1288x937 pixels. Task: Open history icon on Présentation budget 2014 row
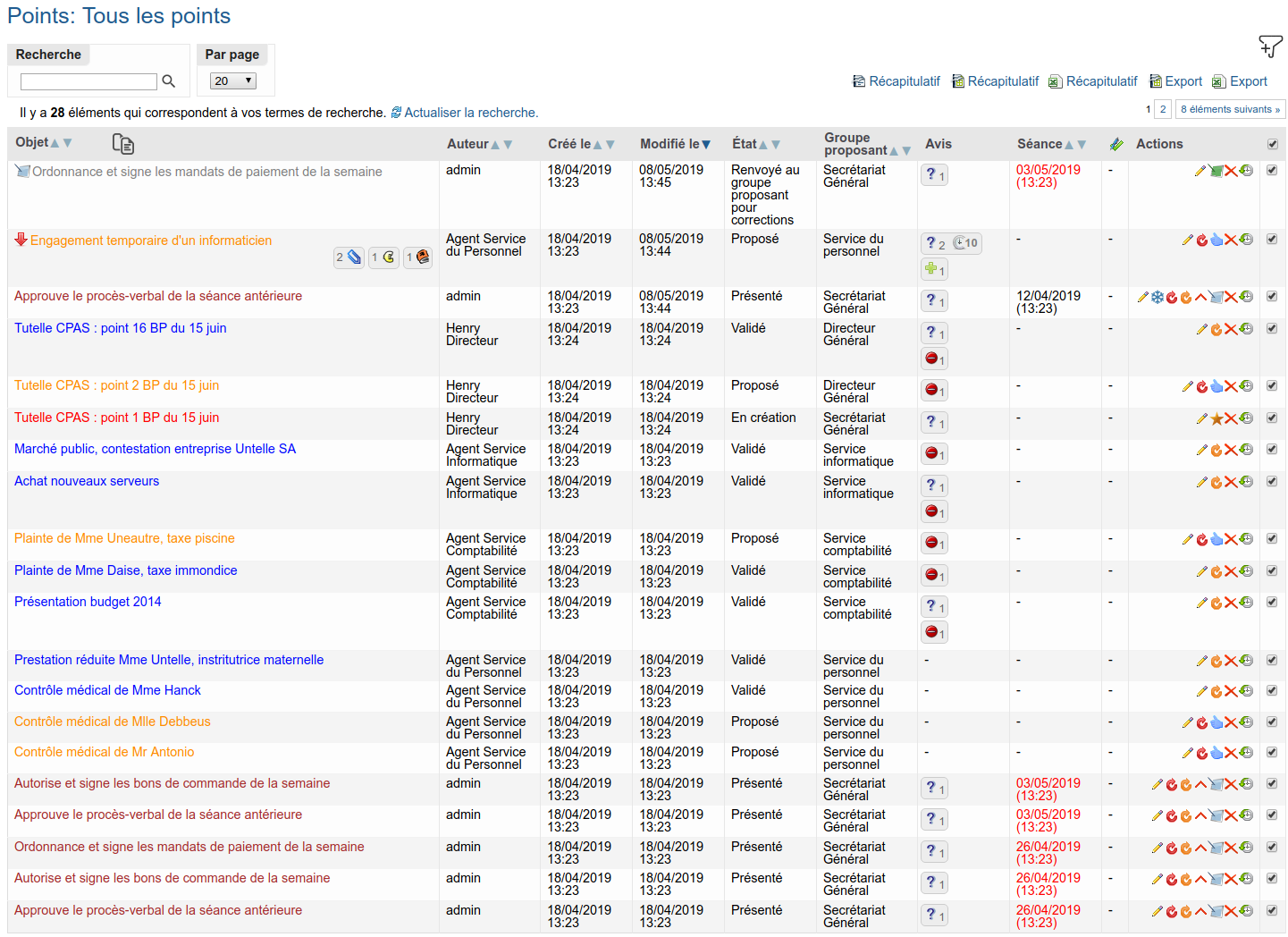[1246, 602]
